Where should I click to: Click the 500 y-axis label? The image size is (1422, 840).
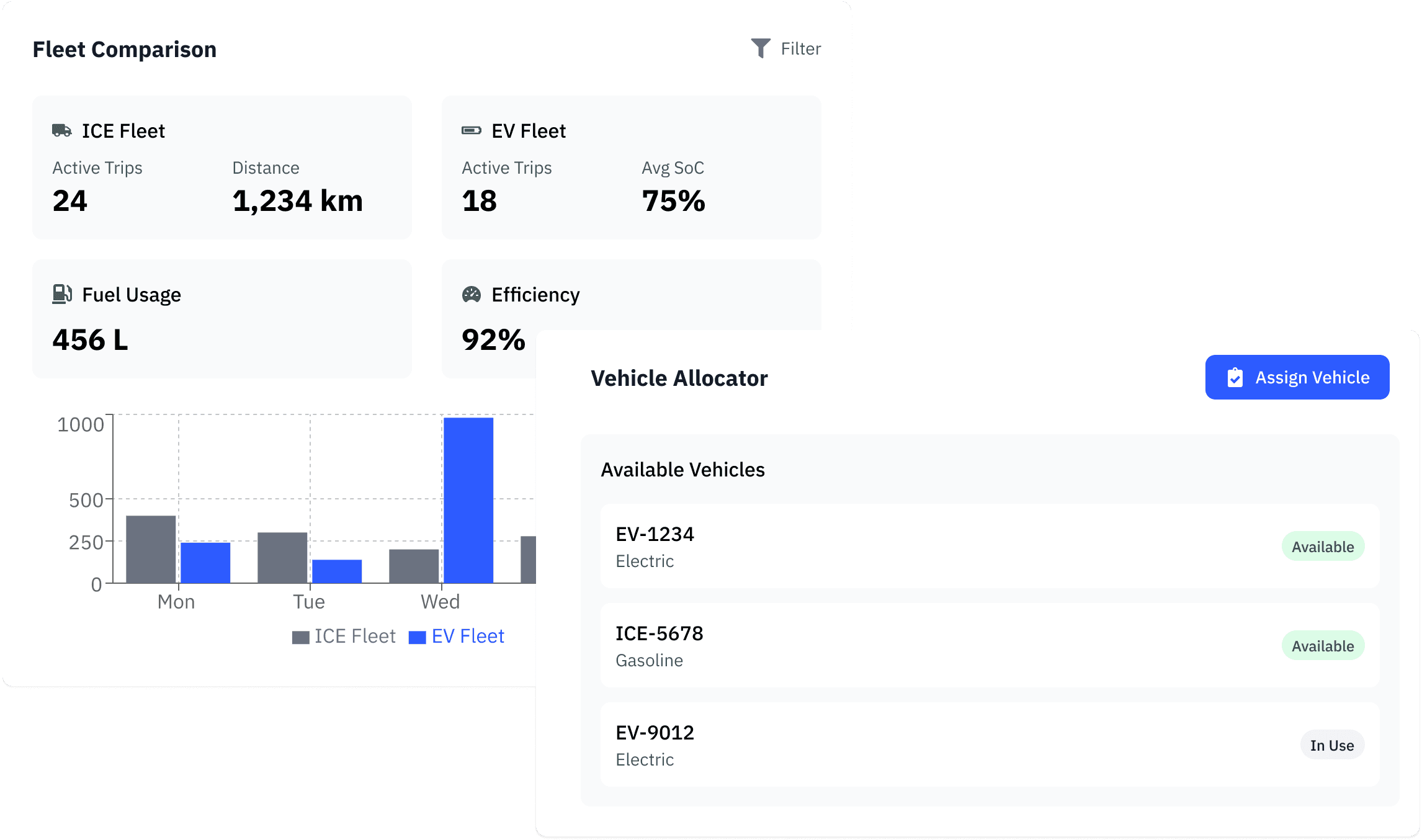coord(86,500)
